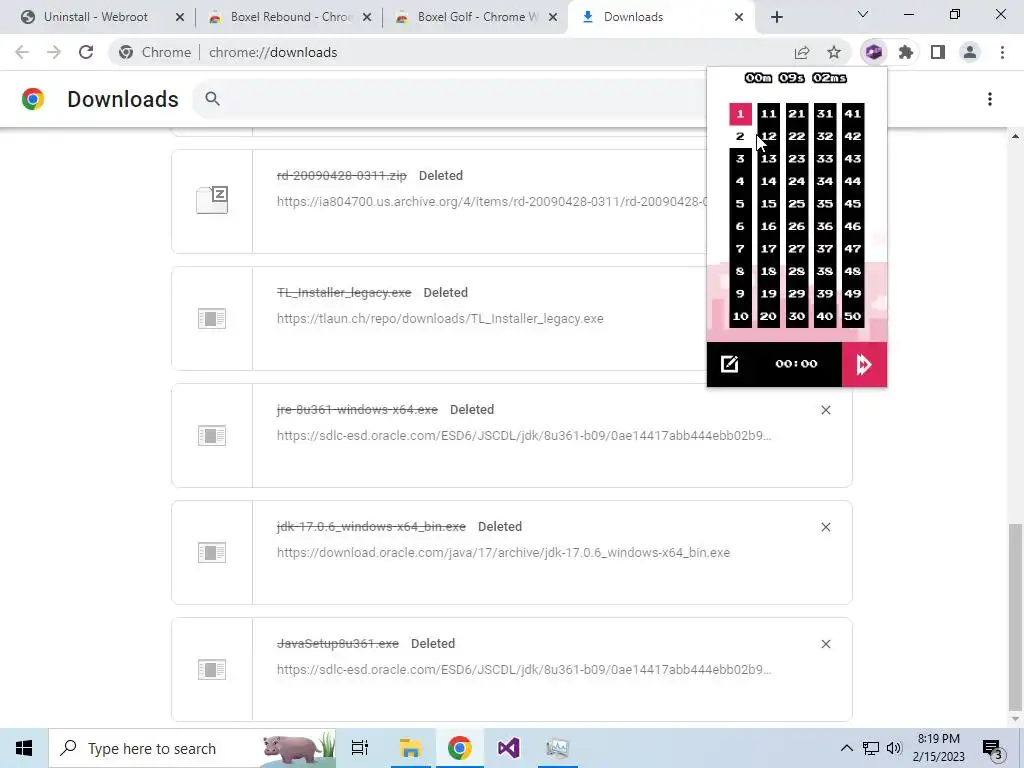Open the tab search dropdown chevron
Screen dimensions: 1024x768
[863, 14]
